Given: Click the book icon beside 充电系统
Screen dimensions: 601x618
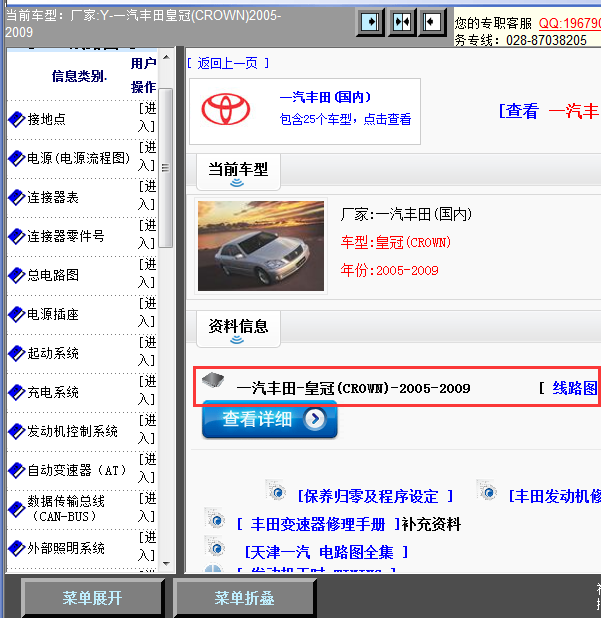Looking at the screenshot, I should click(x=17, y=392).
